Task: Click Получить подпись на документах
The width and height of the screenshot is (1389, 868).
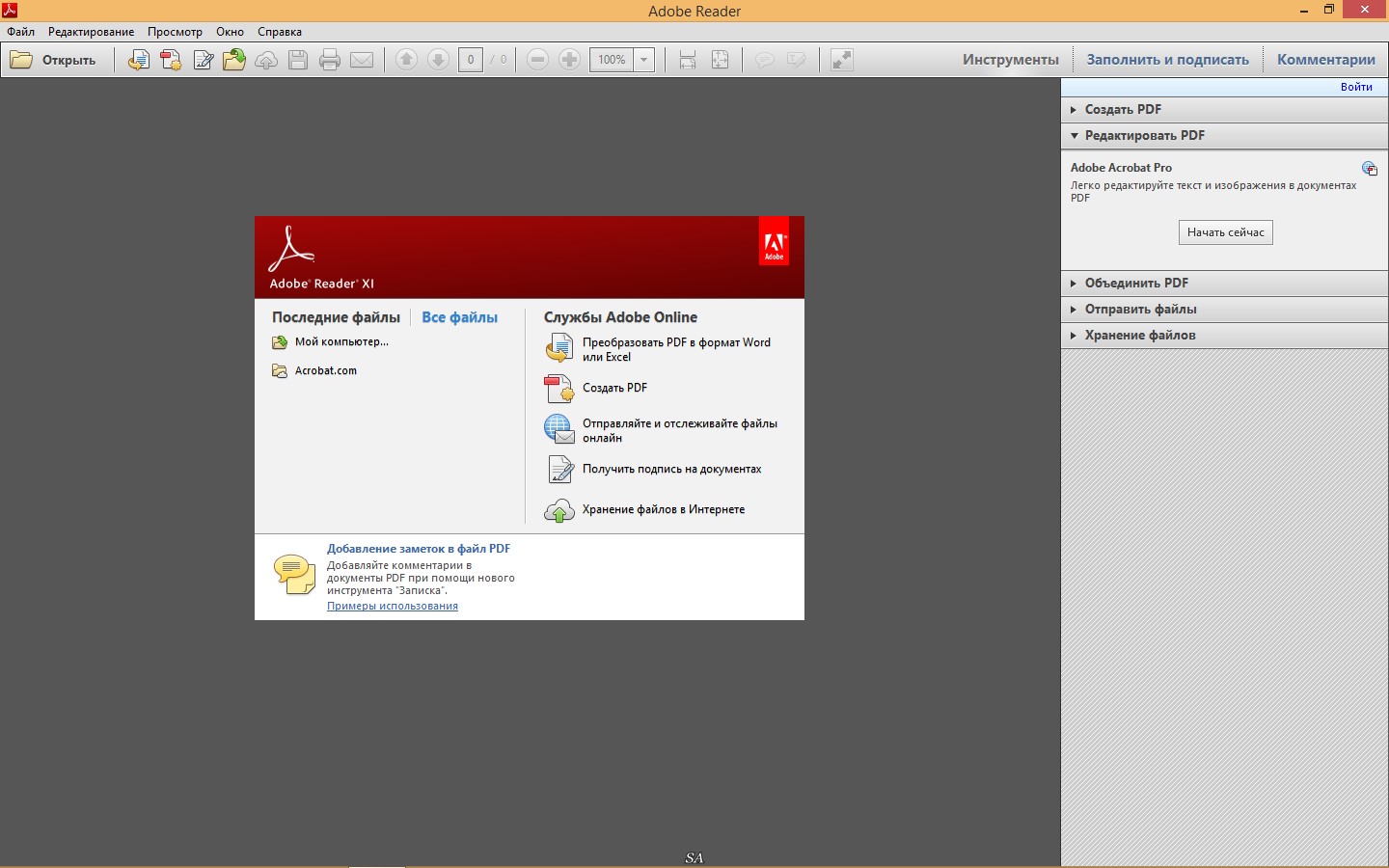Action: click(x=671, y=469)
